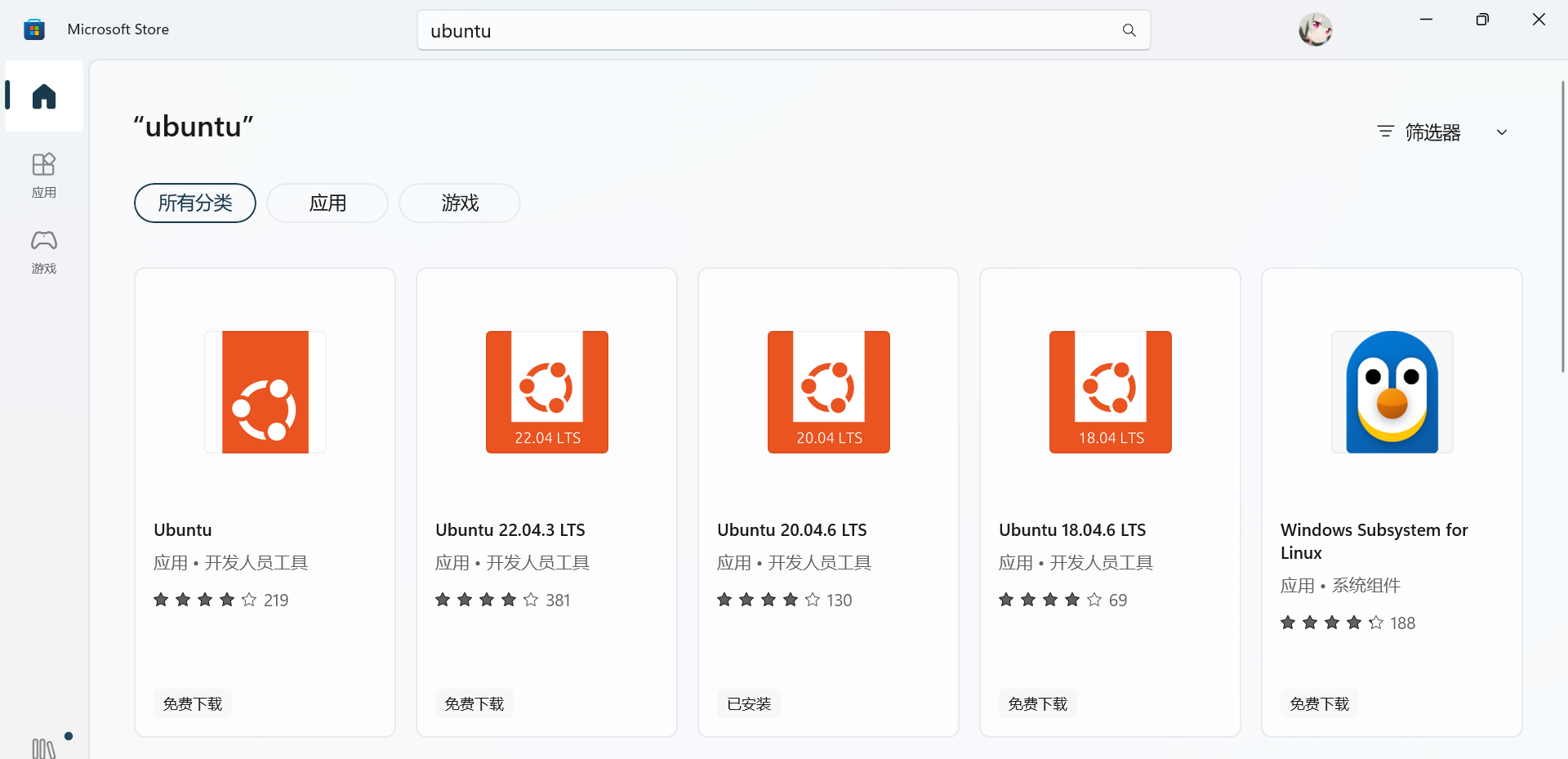Image resolution: width=1568 pixels, height=759 pixels.
Task: Click the Ubuntu app icon thumbnail
Action: tap(265, 392)
